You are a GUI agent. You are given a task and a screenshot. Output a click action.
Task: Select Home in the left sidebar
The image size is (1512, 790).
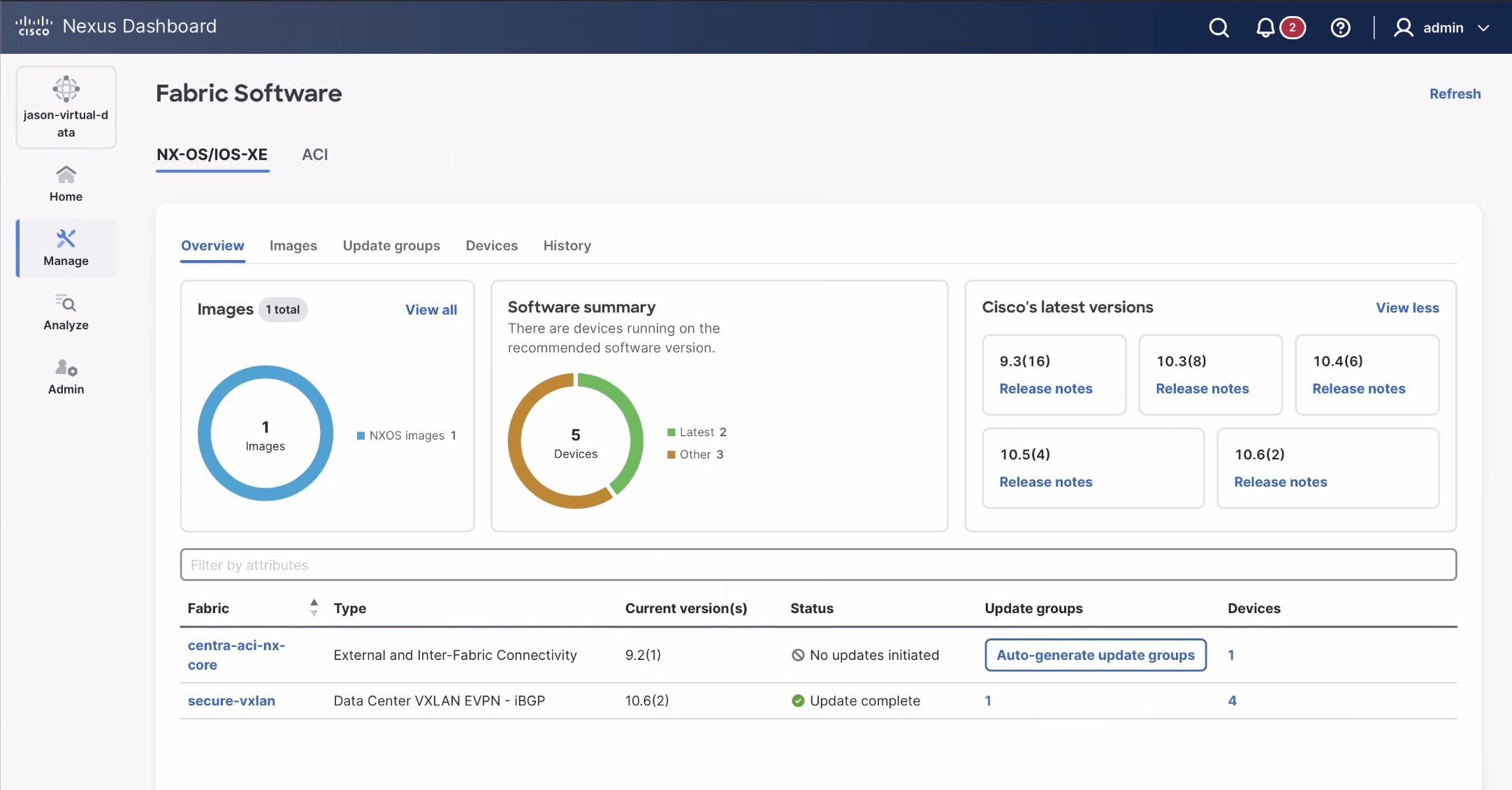point(65,182)
